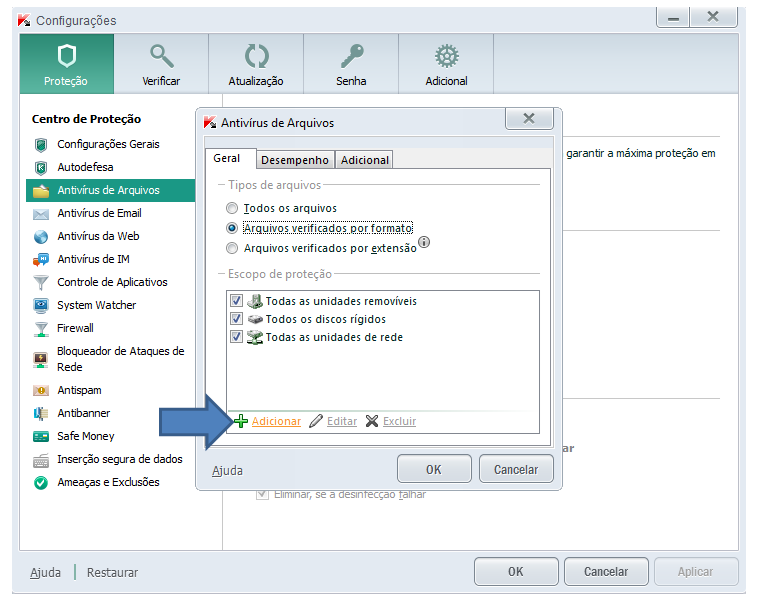The height and width of the screenshot is (614, 780).
Task: Select the Safe Money sidebar text
Action: click(86, 436)
